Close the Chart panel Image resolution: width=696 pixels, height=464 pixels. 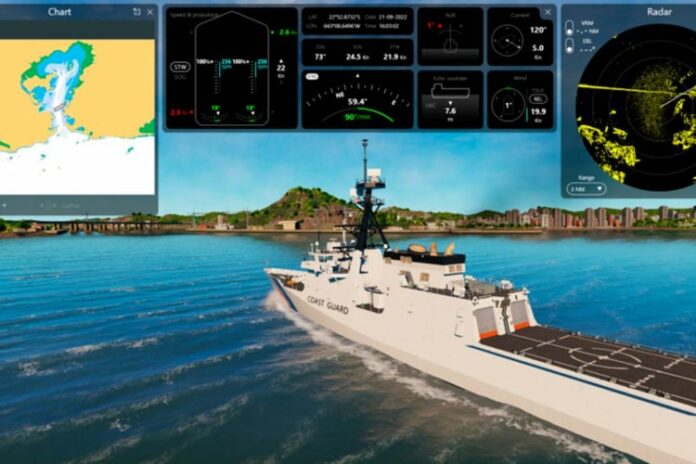tap(150, 12)
